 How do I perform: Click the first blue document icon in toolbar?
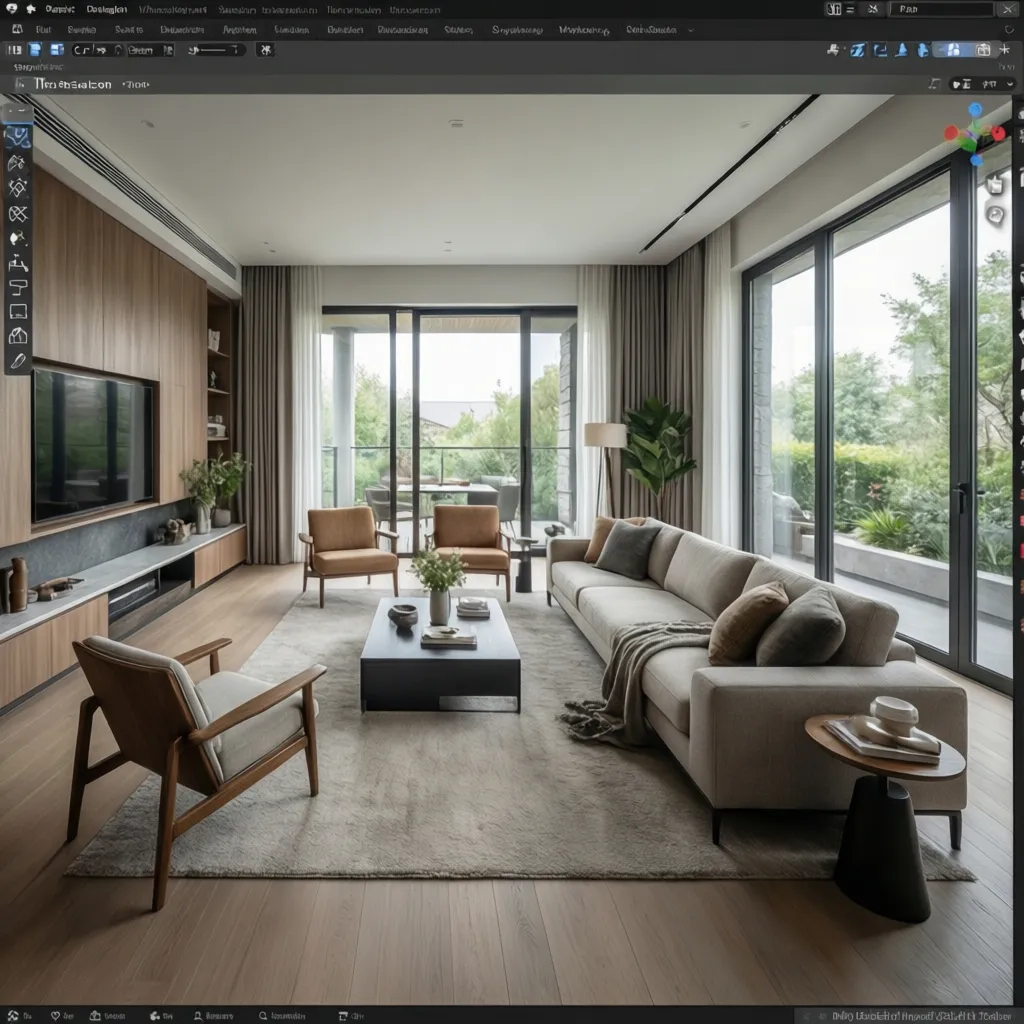(x=35, y=50)
